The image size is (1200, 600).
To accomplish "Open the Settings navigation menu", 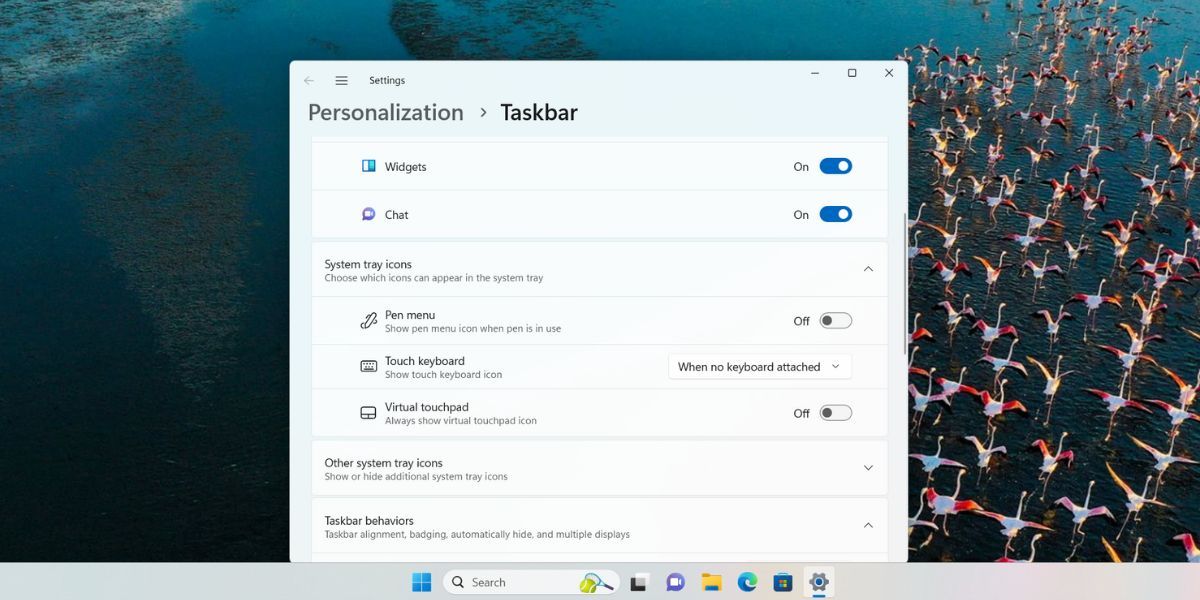I will (x=341, y=80).
